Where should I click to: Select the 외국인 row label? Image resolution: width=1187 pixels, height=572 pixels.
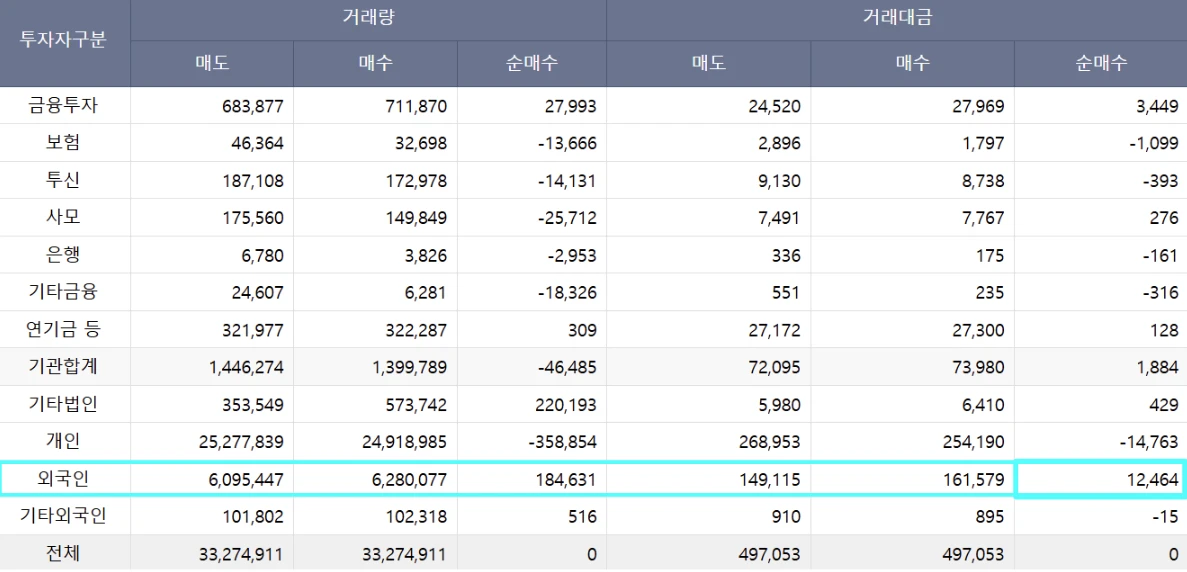[64, 479]
